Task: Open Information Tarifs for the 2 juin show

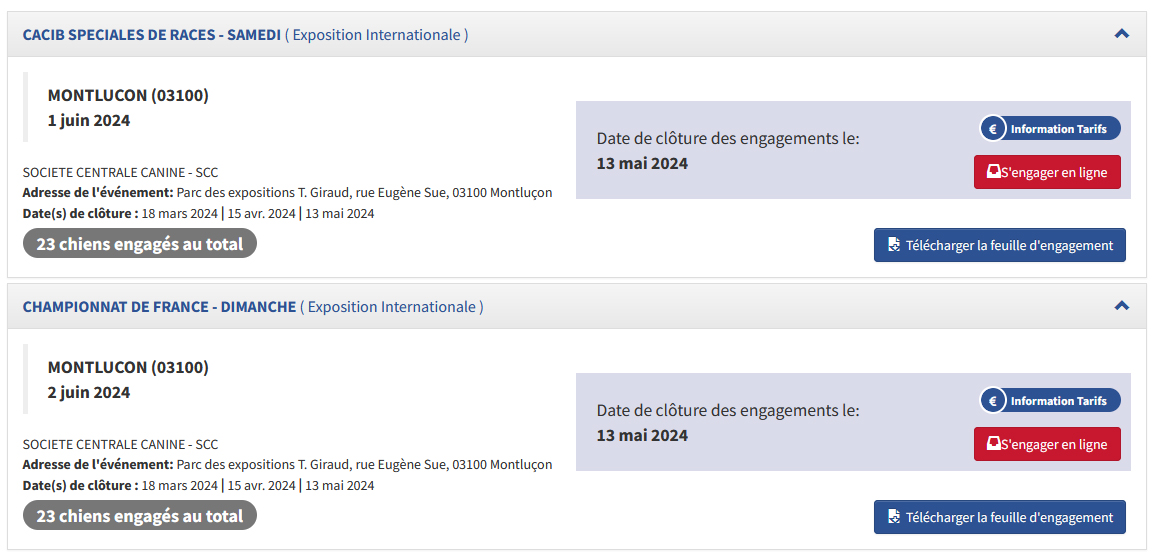Action: pyautogui.click(x=1058, y=401)
